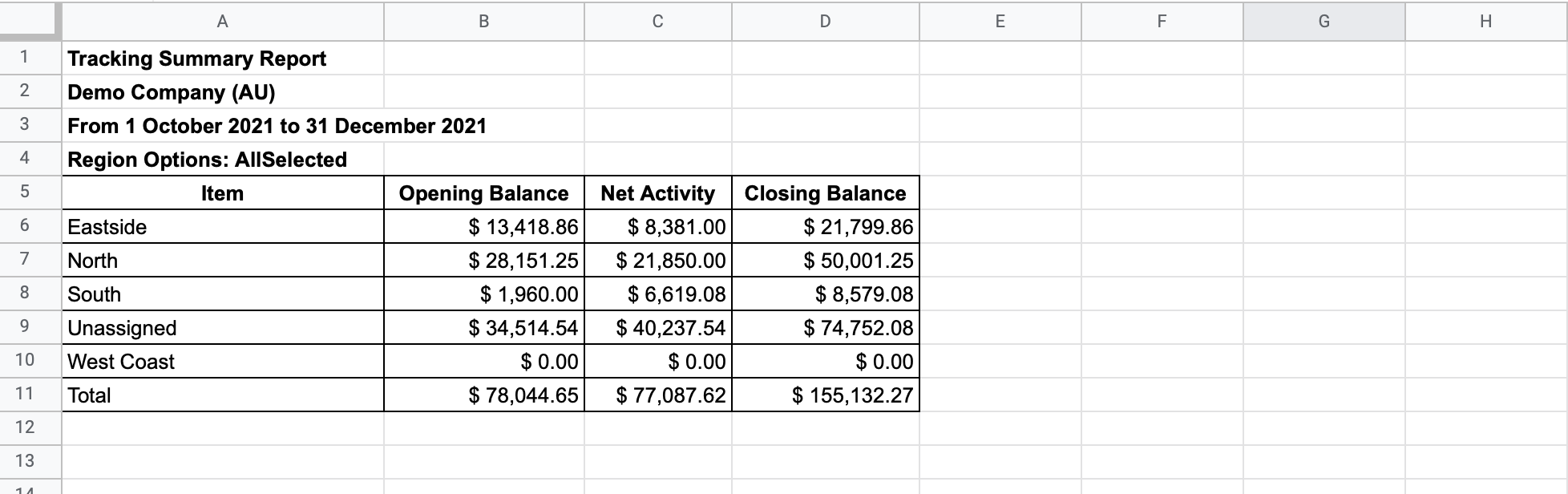
Task: Click row 6 header number
Action: click(24, 226)
